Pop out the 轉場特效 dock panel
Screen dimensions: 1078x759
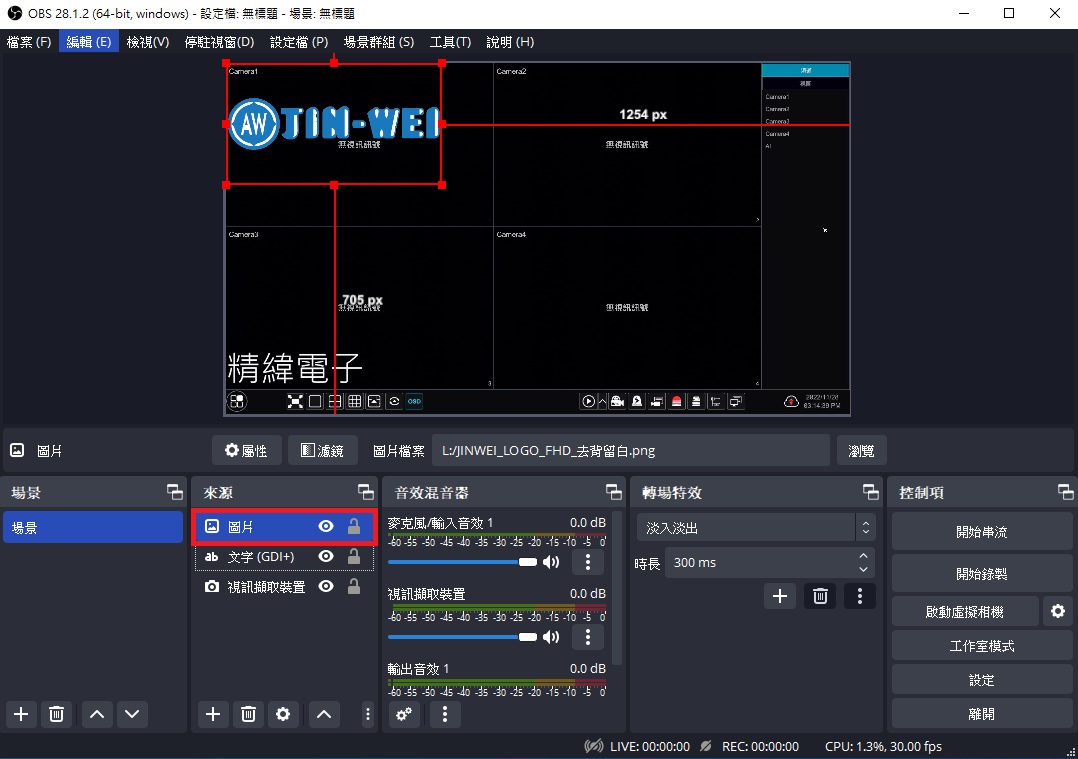tap(870, 492)
